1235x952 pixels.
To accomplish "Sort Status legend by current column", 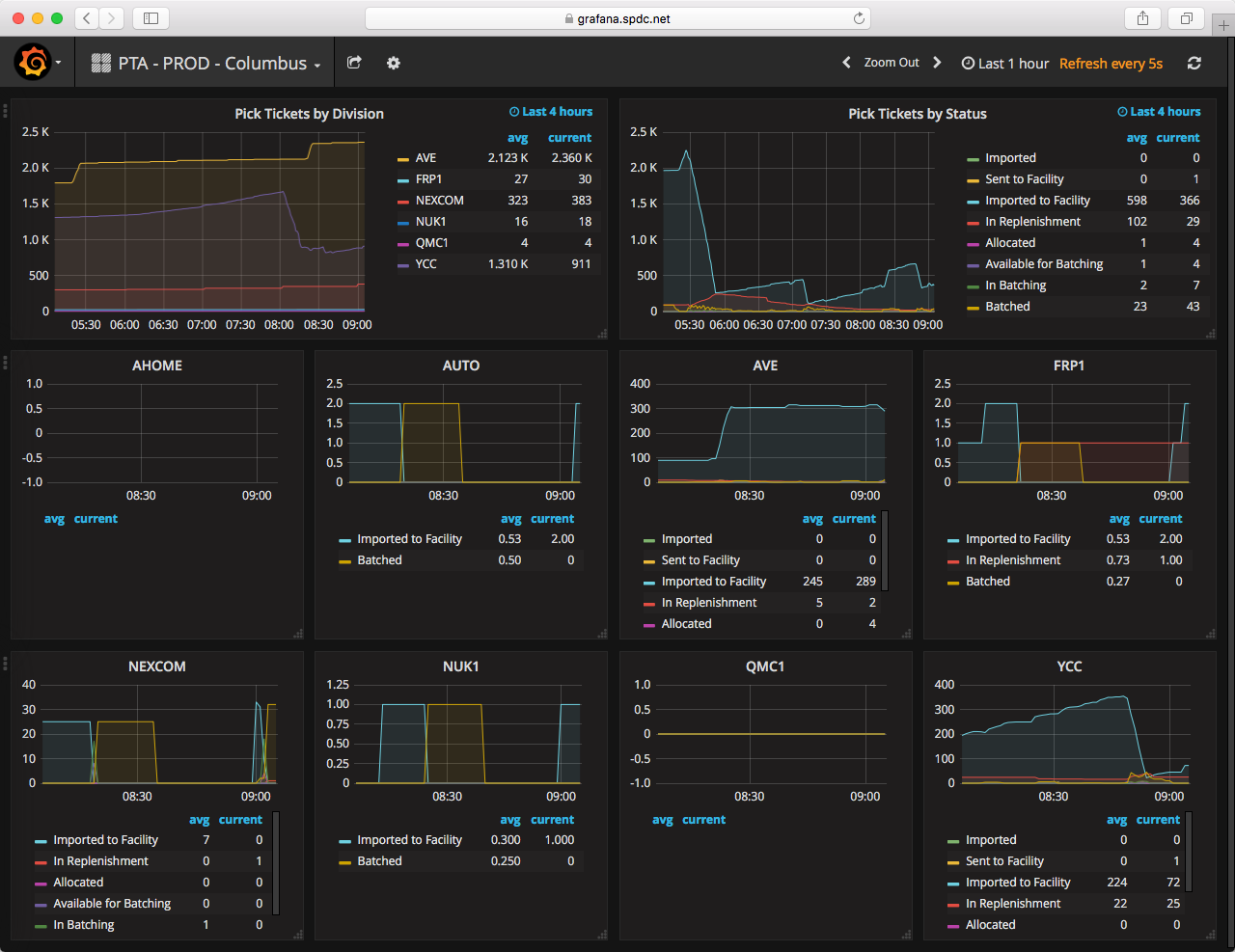I will pos(1178,138).
